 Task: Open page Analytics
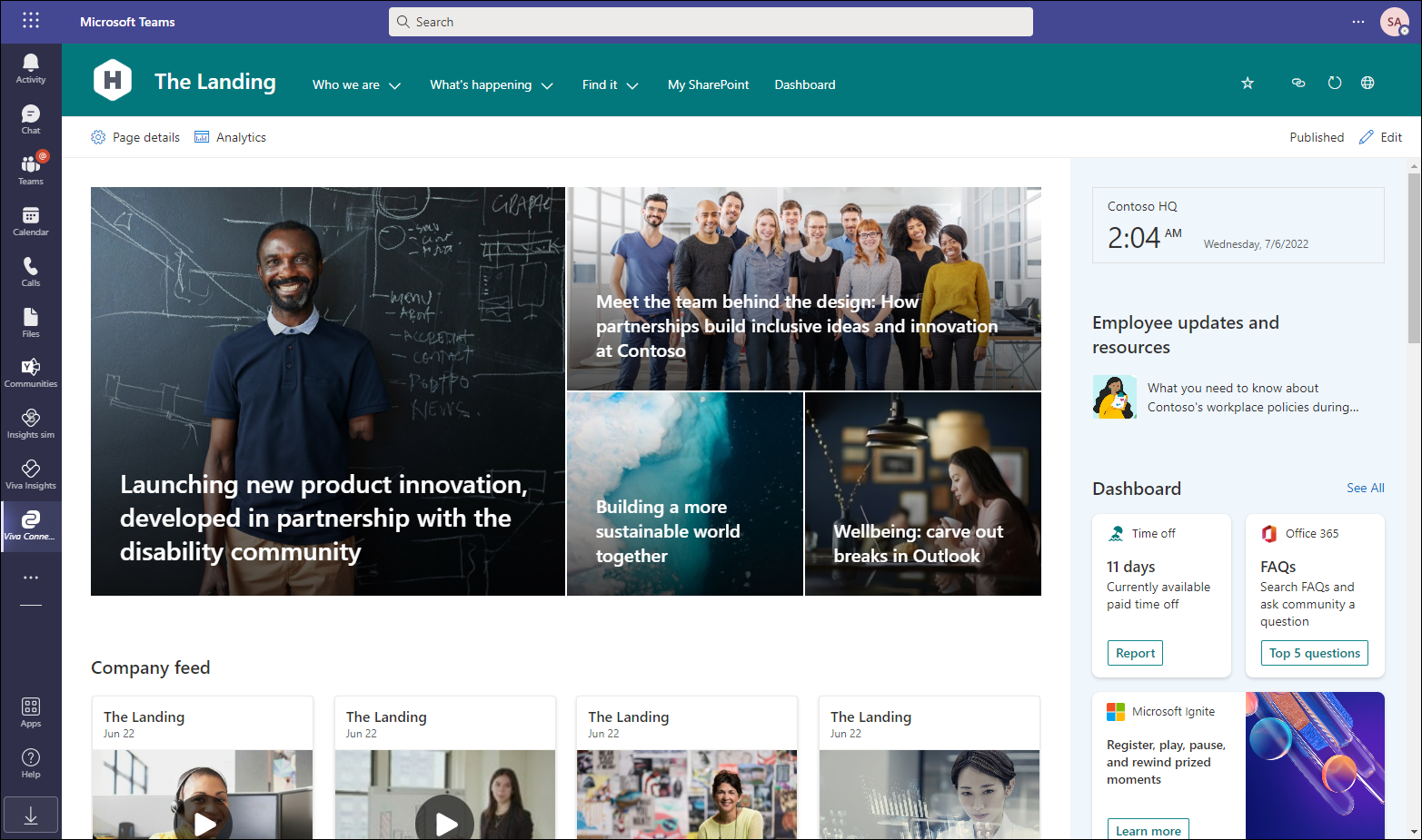(231, 137)
